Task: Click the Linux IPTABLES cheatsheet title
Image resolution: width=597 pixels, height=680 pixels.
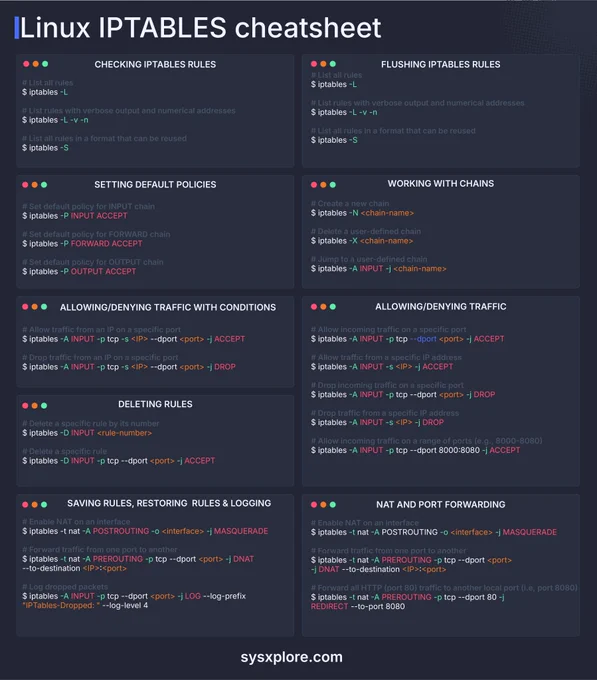Action: (201, 28)
